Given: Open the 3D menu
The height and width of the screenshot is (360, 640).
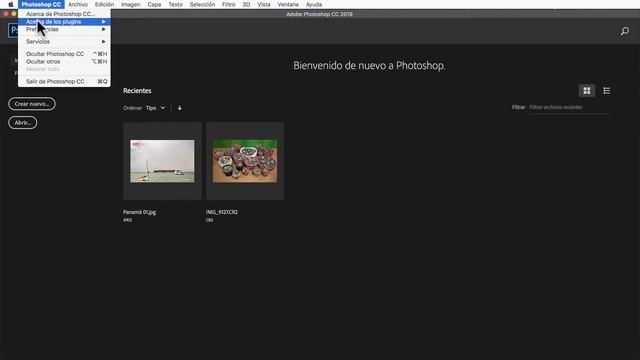Looking at the screenshot, I should coord(246,4).
